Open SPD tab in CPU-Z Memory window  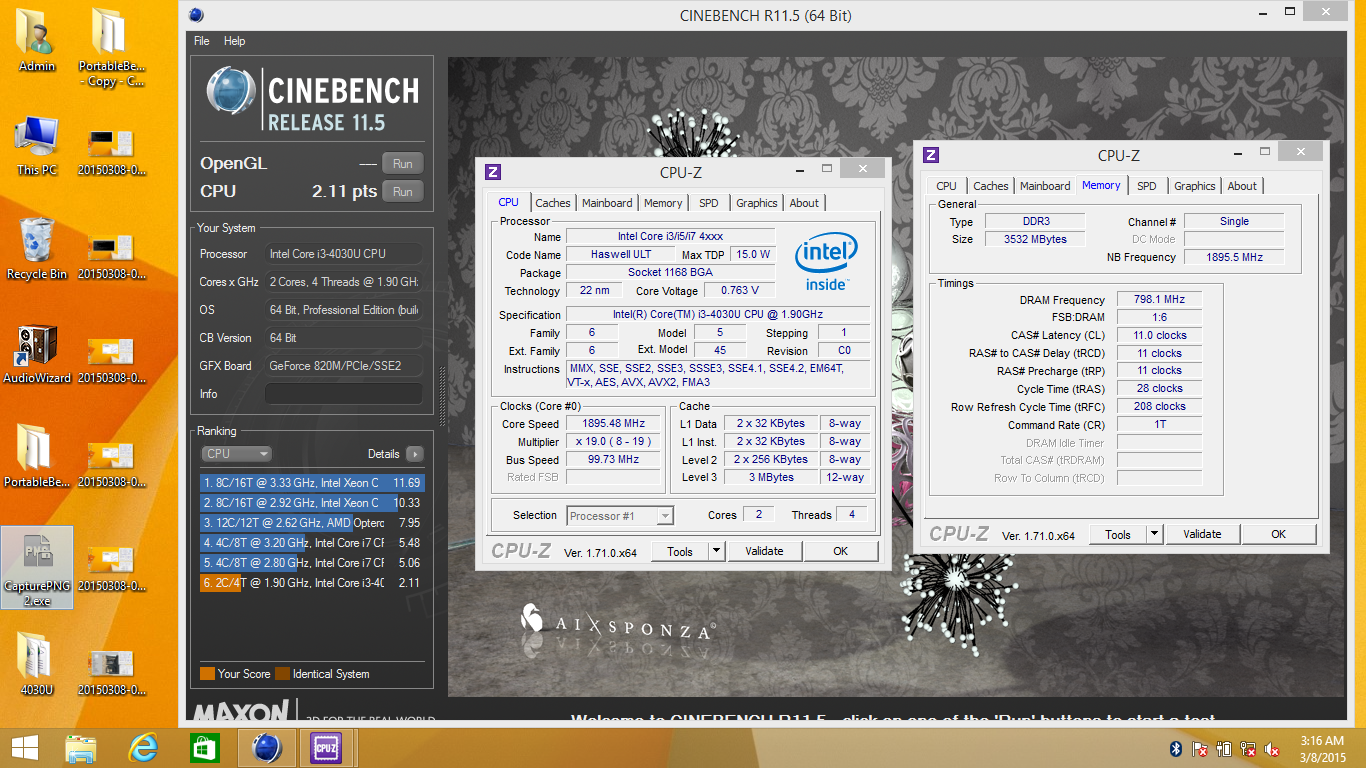point(1147,186)
